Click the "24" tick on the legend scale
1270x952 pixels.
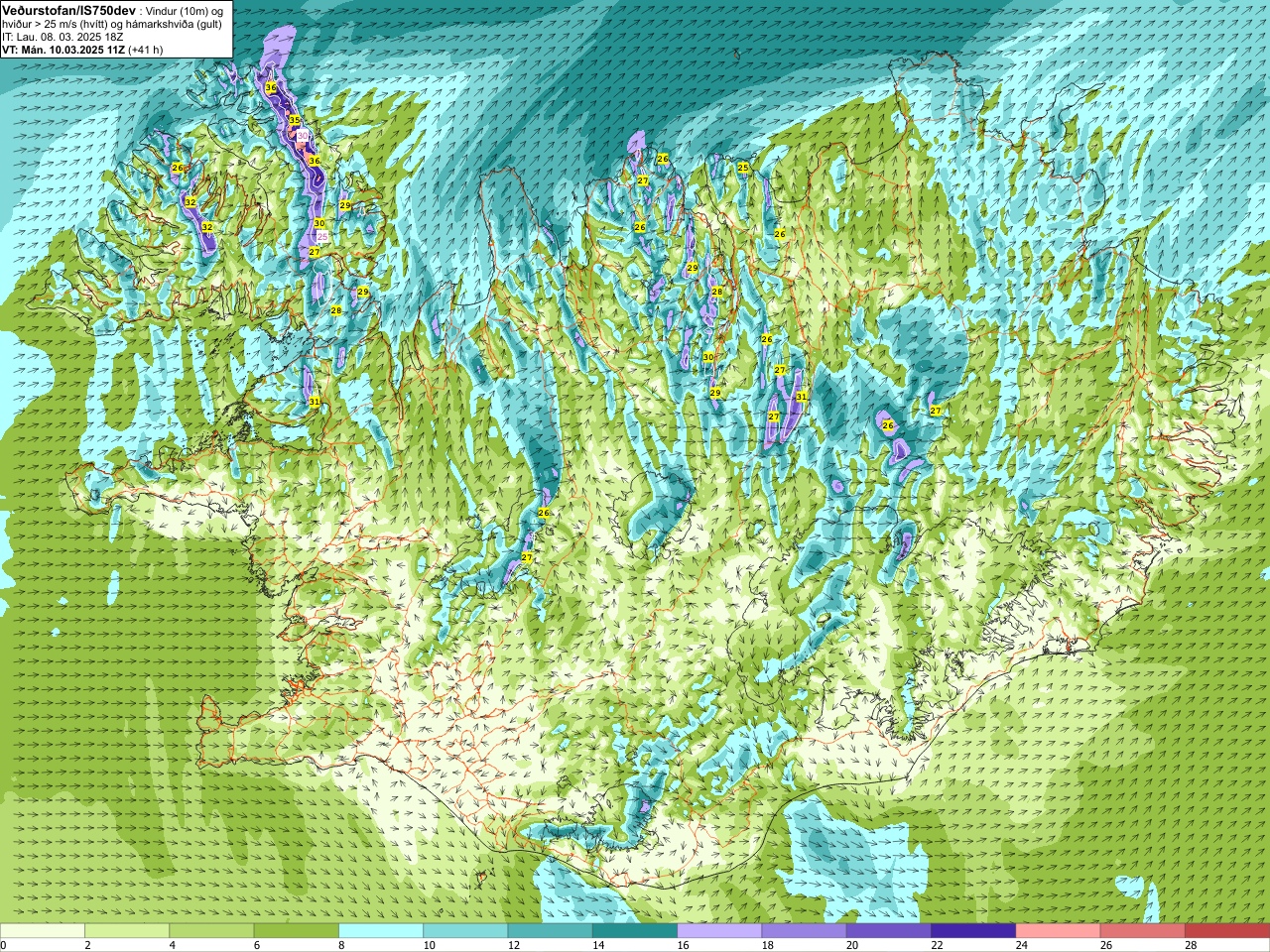point(1021,945)
